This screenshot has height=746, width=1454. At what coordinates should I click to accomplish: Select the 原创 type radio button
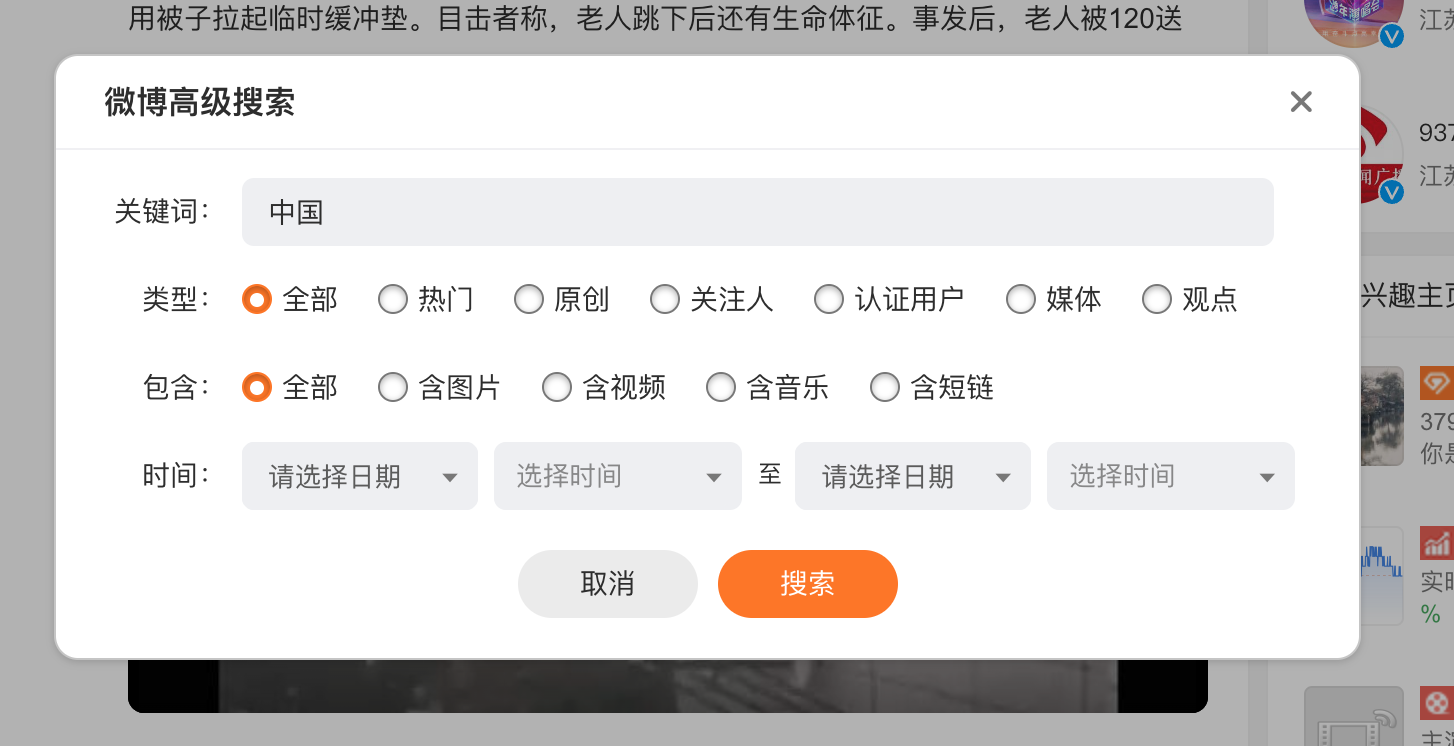(x=529, y=299)
